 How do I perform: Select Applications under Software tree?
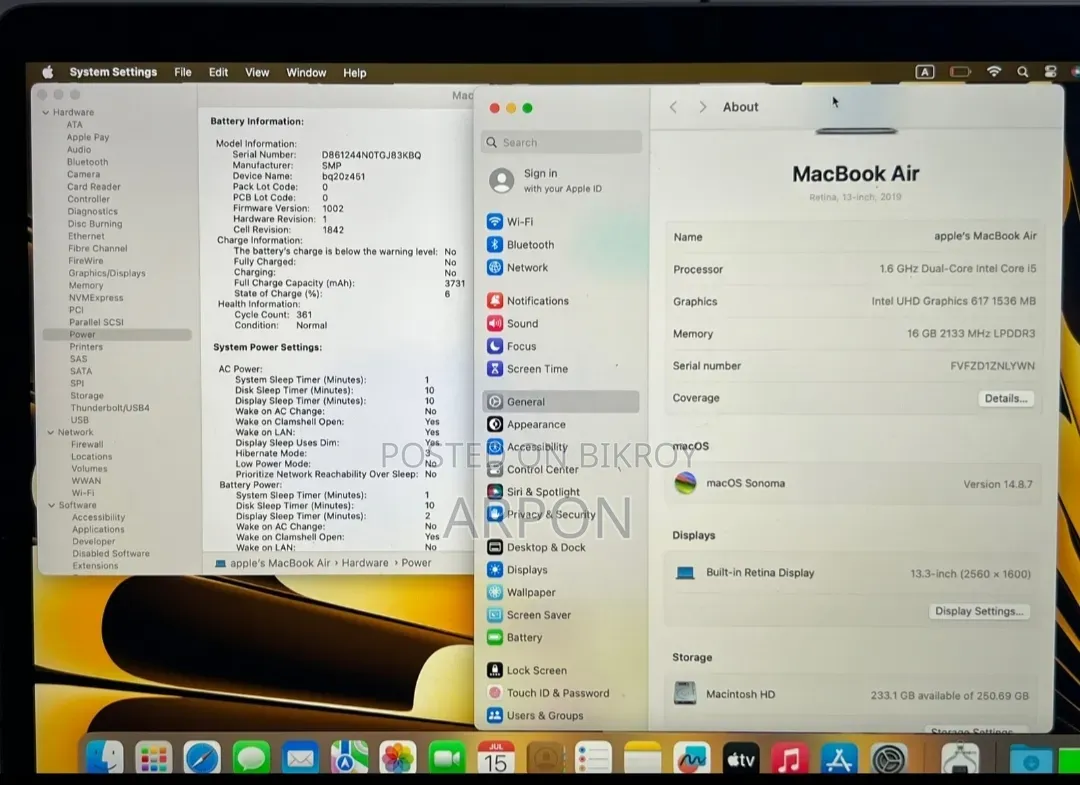(98, 529)
